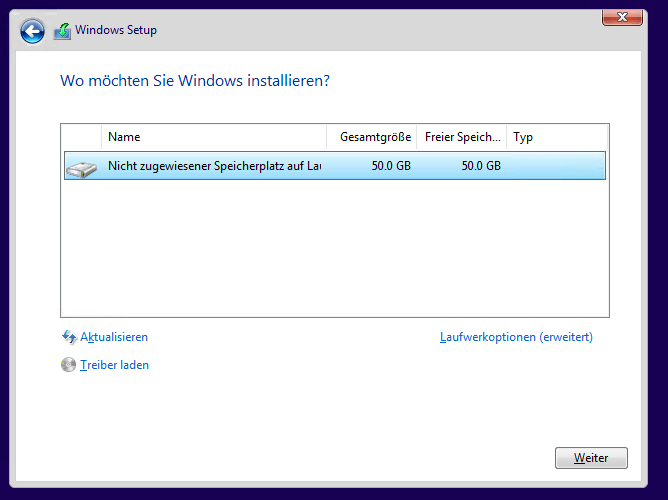Click the empty Typ cell of the drive row
This screenshot has width=668, height=500.
[x=556, y=166]
